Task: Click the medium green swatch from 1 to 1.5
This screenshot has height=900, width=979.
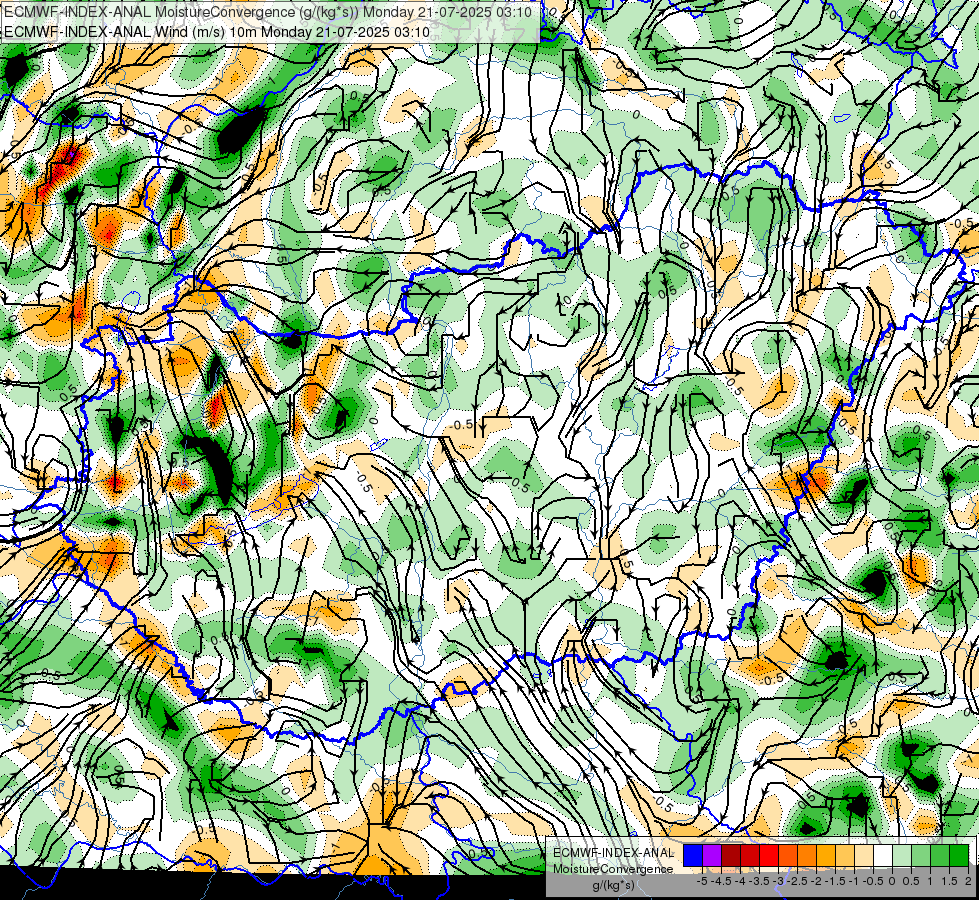Action: point(940,855)
